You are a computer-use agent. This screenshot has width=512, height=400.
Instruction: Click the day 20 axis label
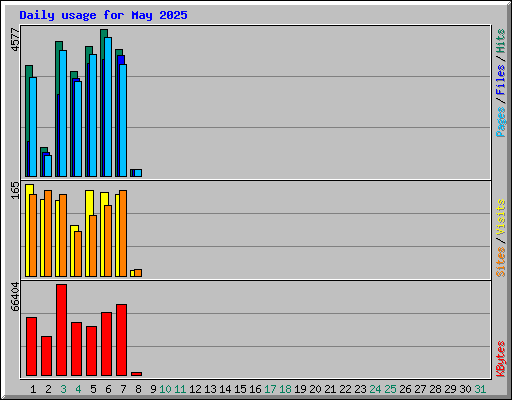315,389
